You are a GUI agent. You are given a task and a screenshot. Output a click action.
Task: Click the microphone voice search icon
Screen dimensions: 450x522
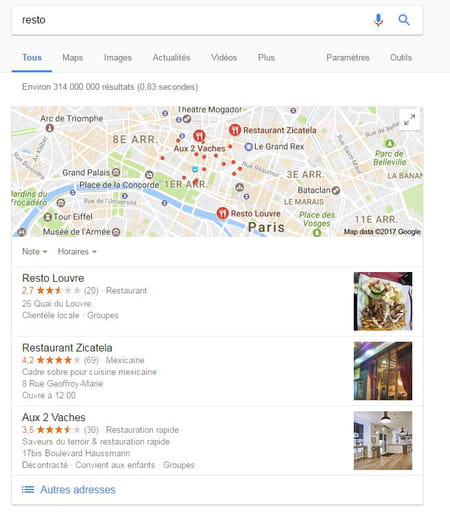378,20
